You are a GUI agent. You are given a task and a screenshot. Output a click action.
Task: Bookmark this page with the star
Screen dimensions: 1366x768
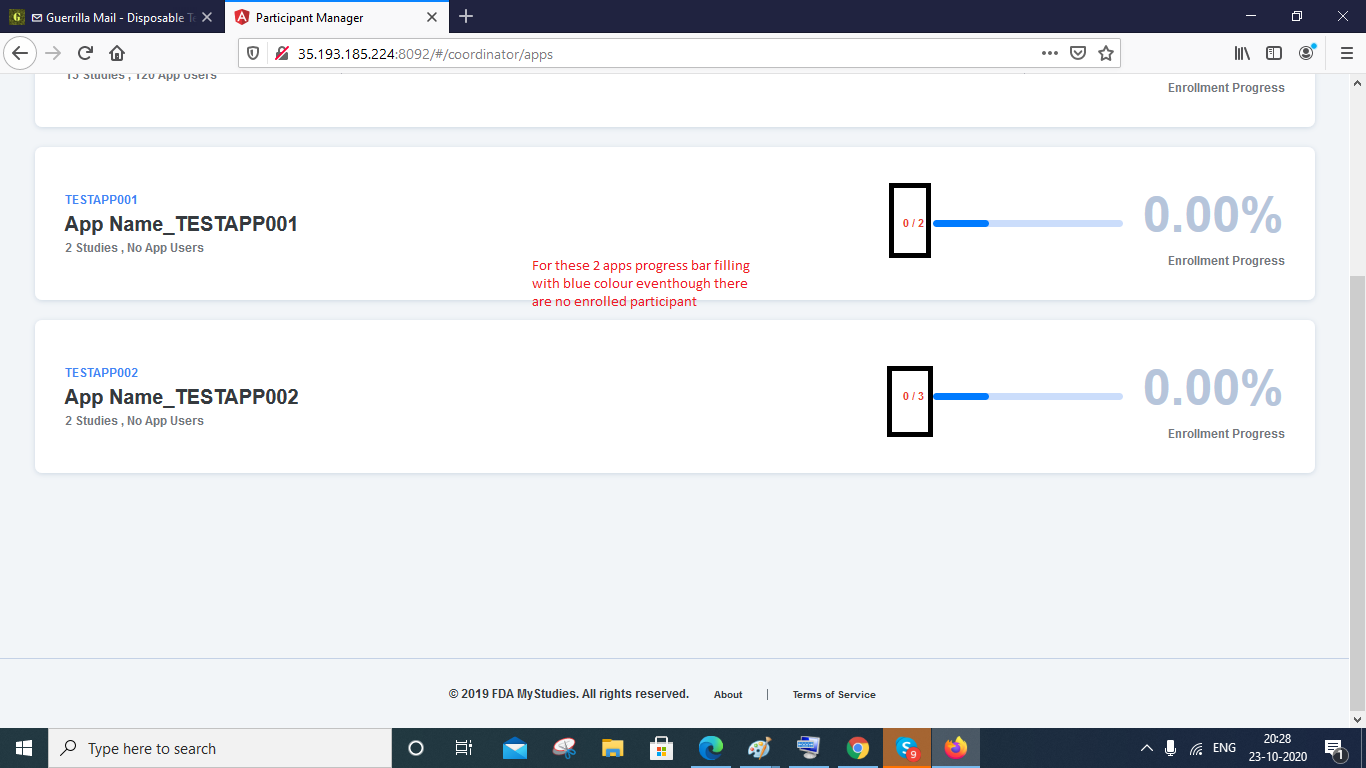click(x=1106, y=53)
